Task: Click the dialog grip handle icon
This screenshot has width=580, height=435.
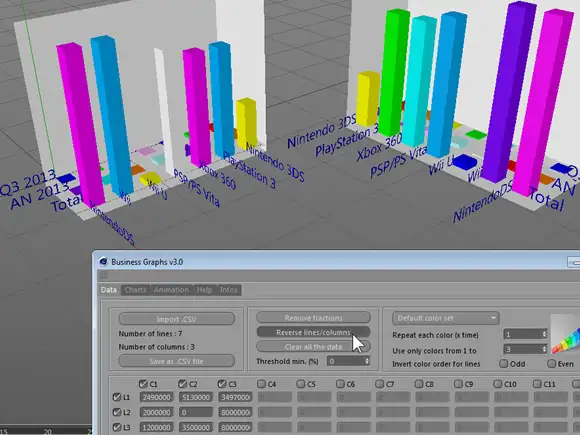Action: coord(104,275)
